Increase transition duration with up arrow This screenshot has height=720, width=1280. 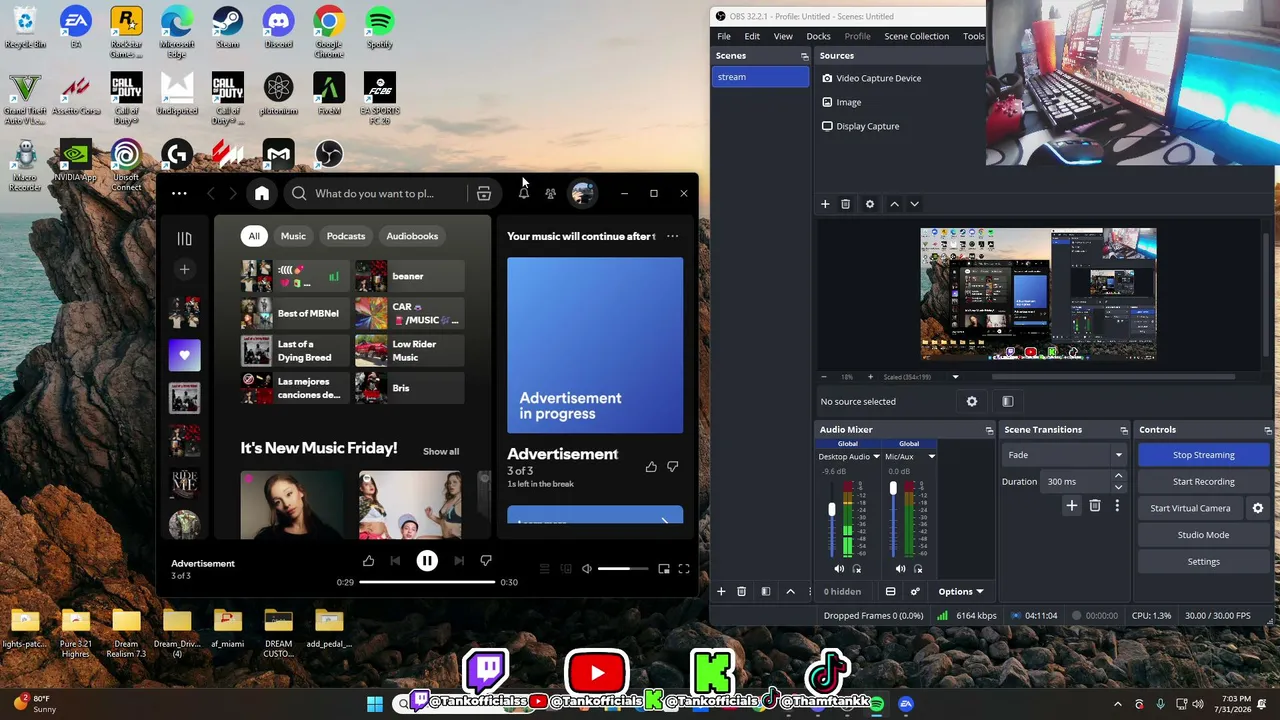click(x=1118, y=476)
